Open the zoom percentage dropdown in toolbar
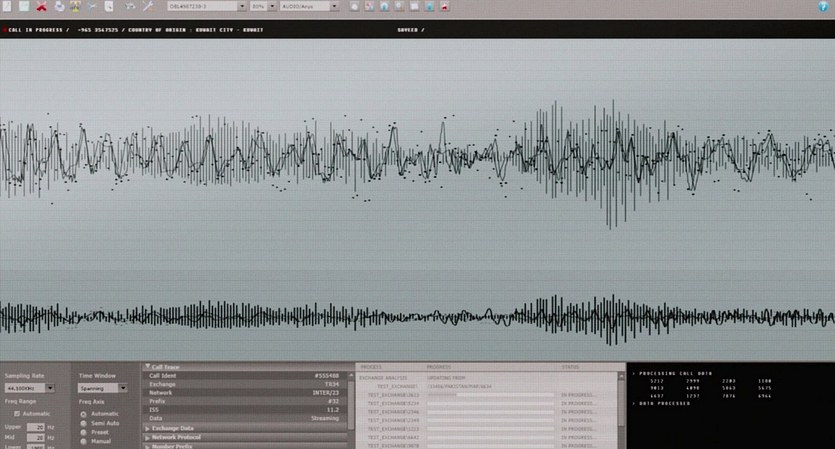 (x=260, y=6)
